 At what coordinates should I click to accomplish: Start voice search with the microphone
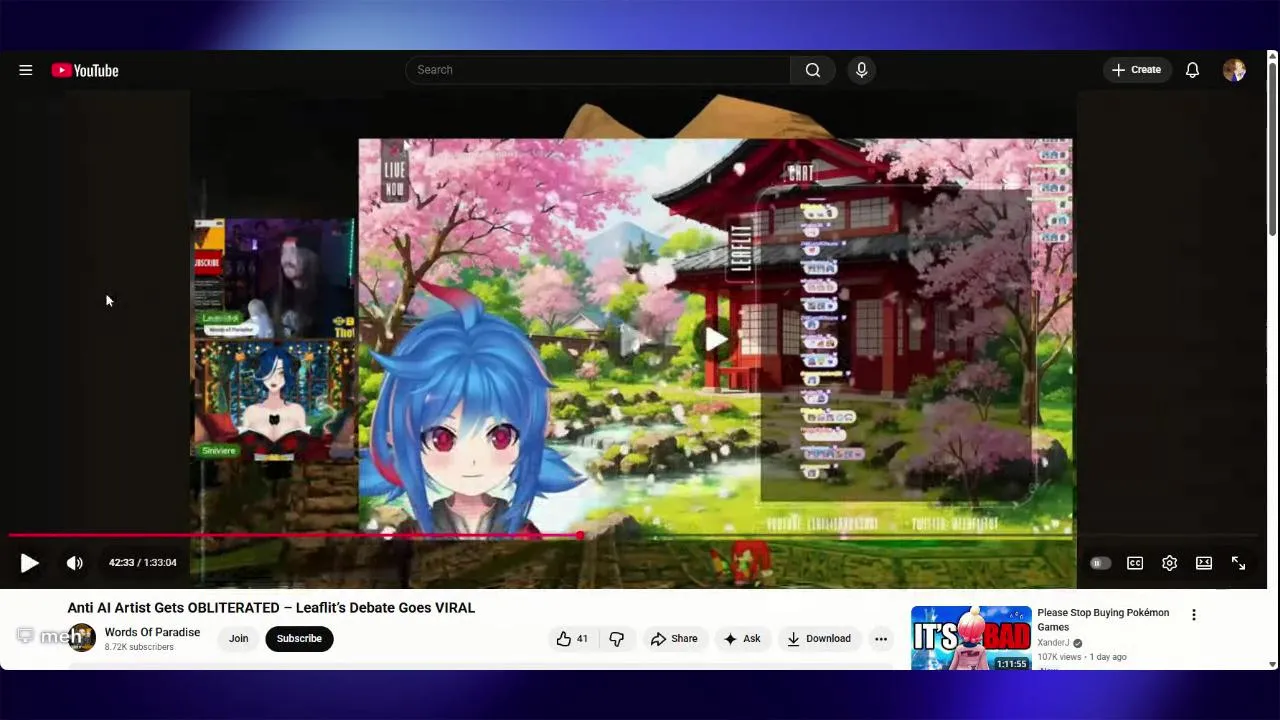pos(861,70)
